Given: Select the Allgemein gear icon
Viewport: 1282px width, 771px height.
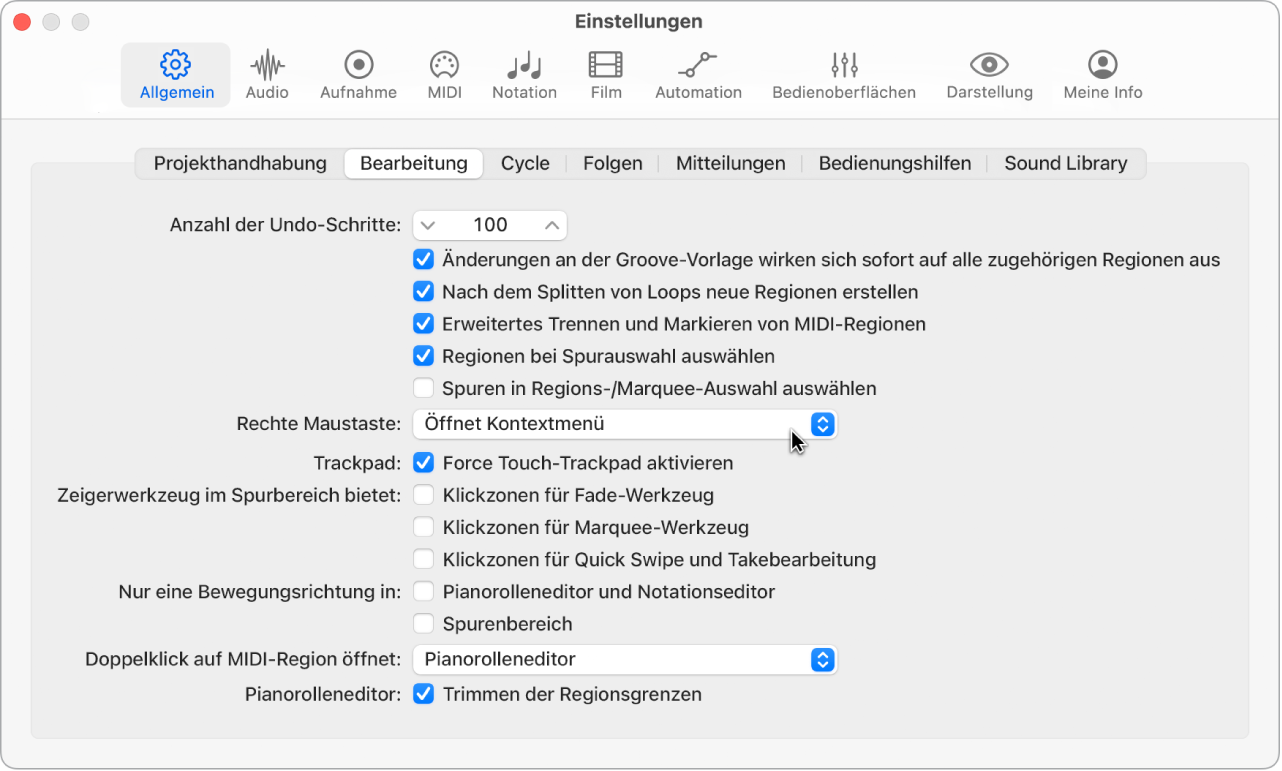Looking at the screenshot, I should pyautogui.click(x=175, y=72).
